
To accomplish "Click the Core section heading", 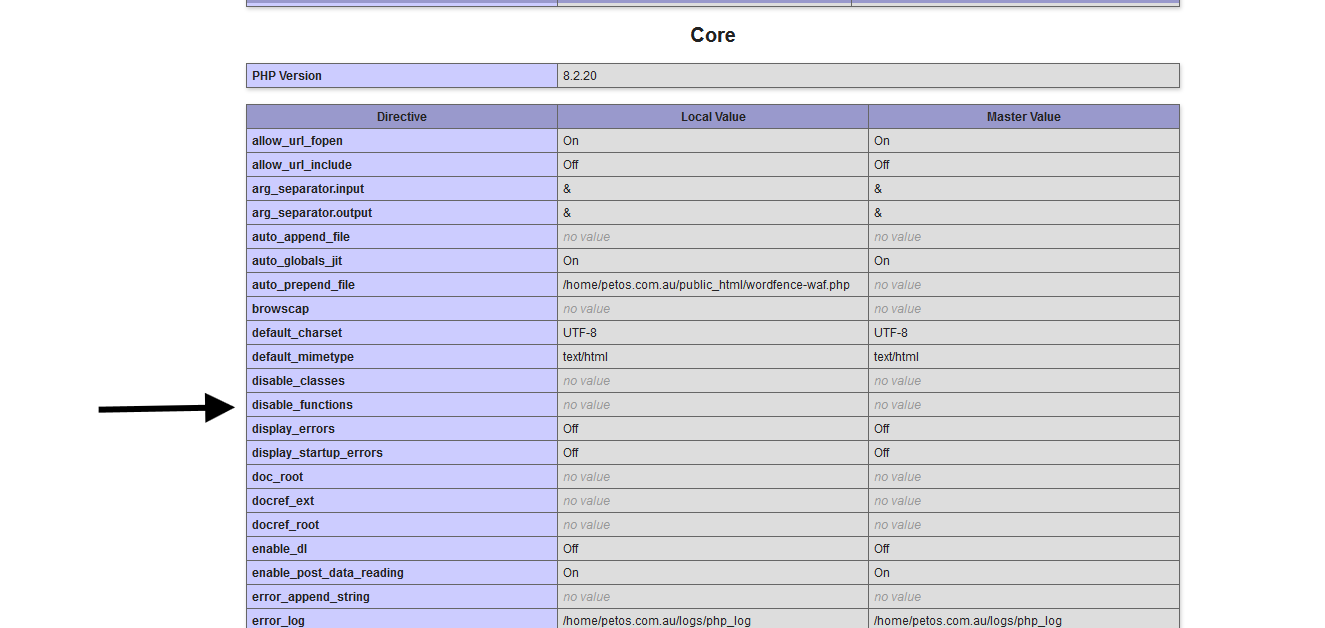I will [x=713, y=35].
